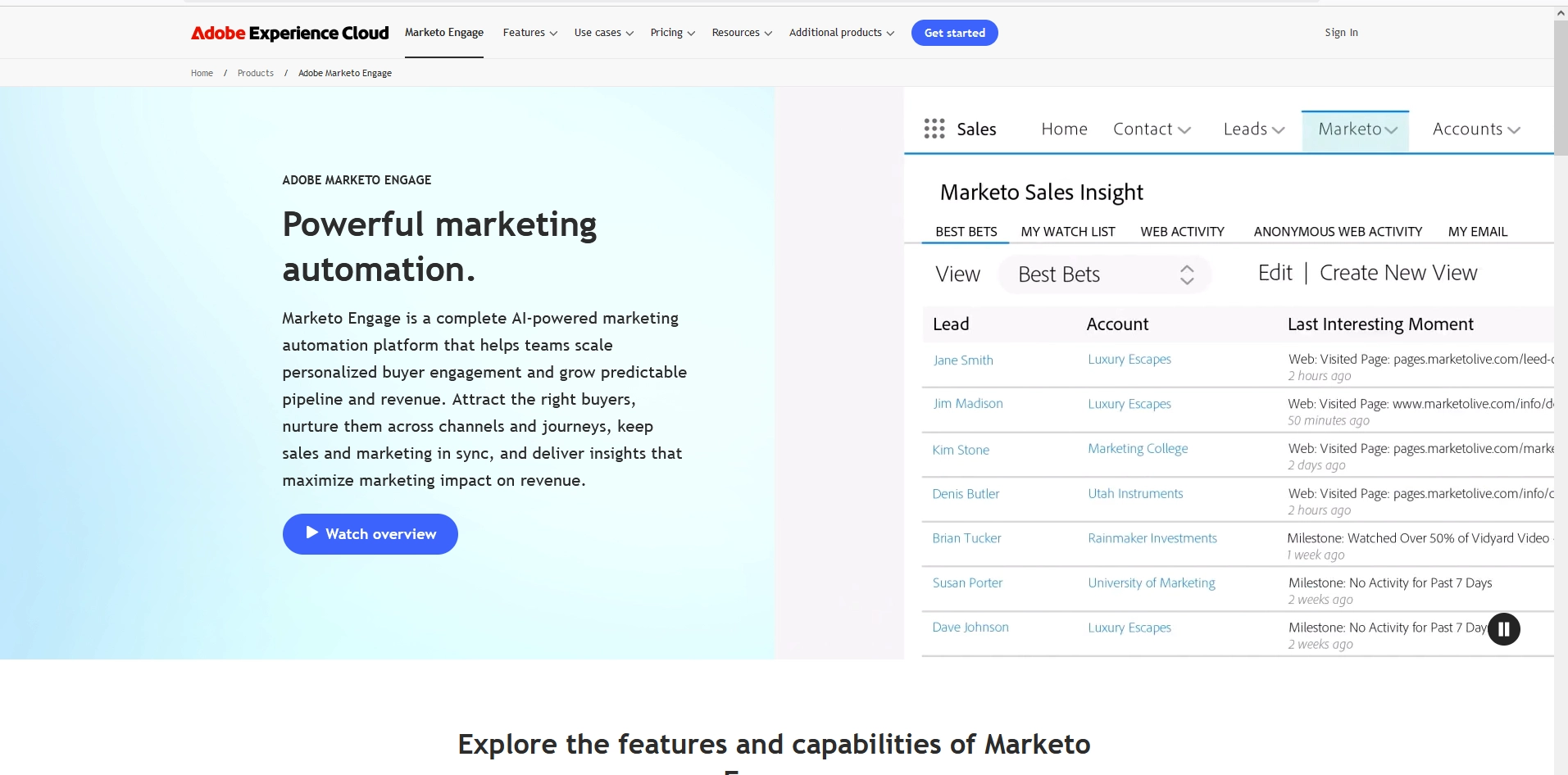
Task: Click the Marketo Sales Insight heading
Action: point(1041,193)
